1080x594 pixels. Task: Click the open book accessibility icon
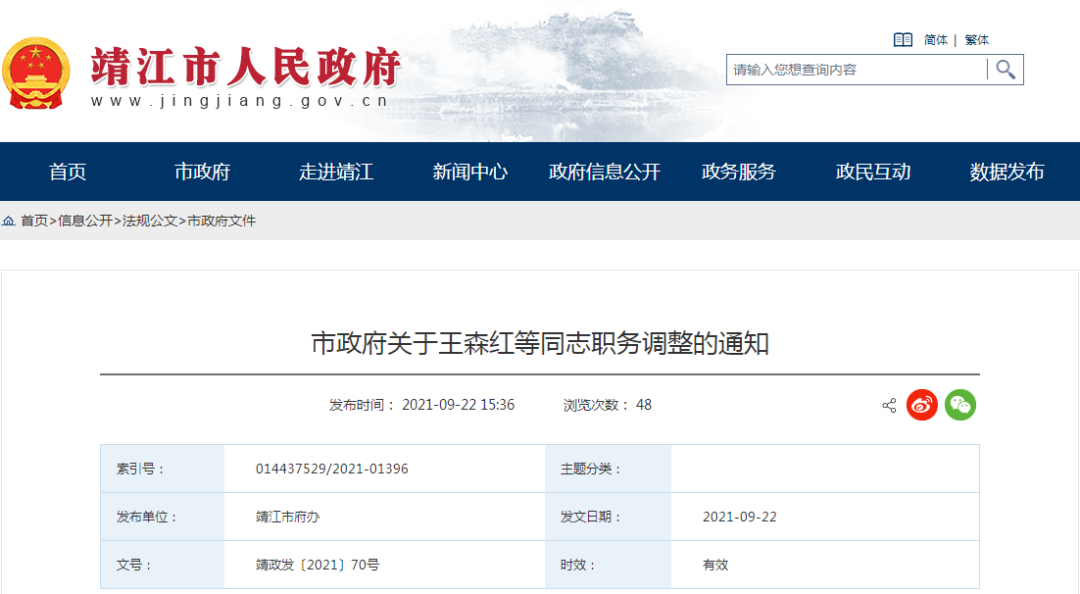point(902,40)
